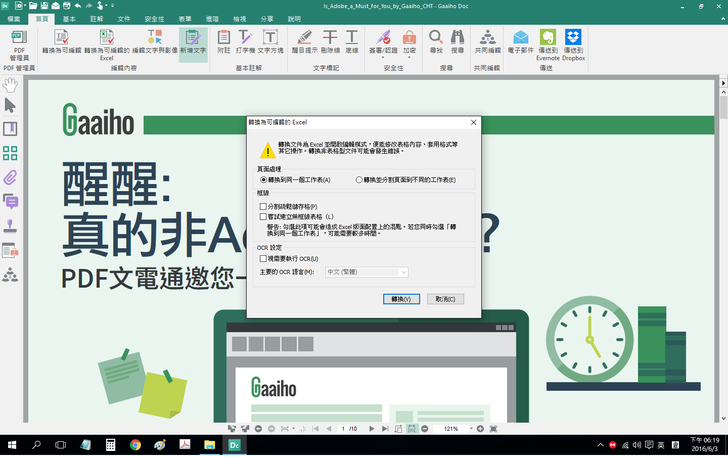Image resolution: width=728 pixels, height=457 pixels.
Task: Expand the 主要的 OCR 語言 dropdown
Action: [403, 272]
